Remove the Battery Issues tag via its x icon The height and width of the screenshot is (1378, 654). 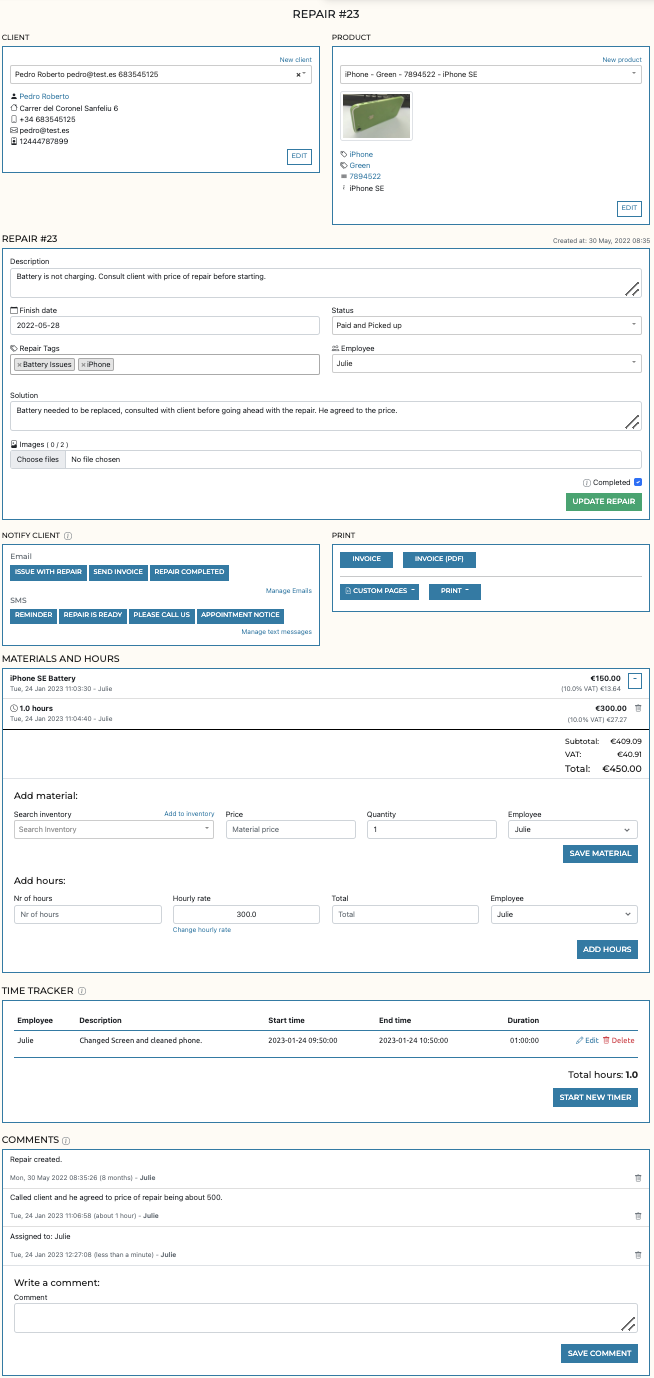pos(18,364)
